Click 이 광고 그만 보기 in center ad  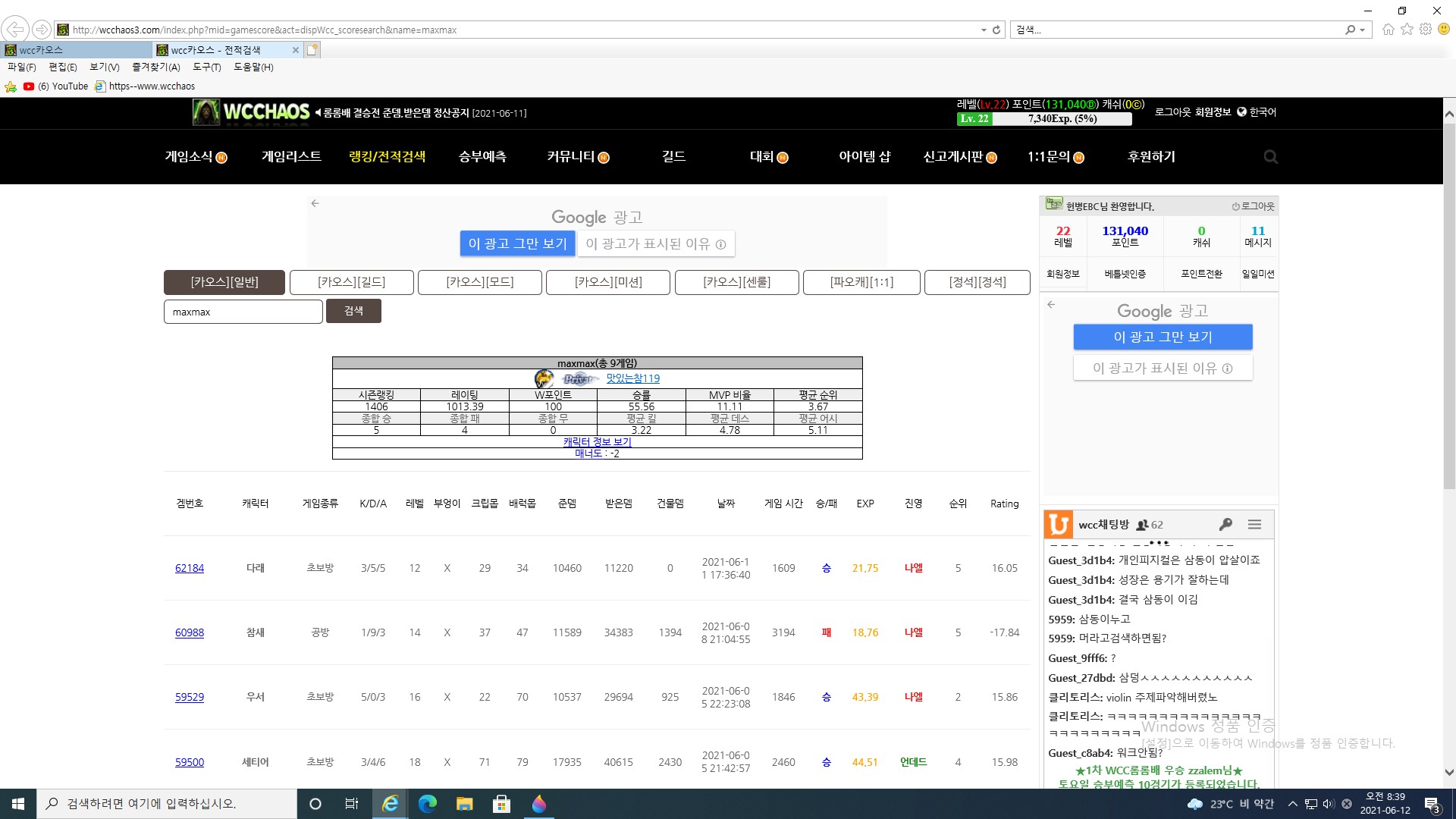point(517,243)
